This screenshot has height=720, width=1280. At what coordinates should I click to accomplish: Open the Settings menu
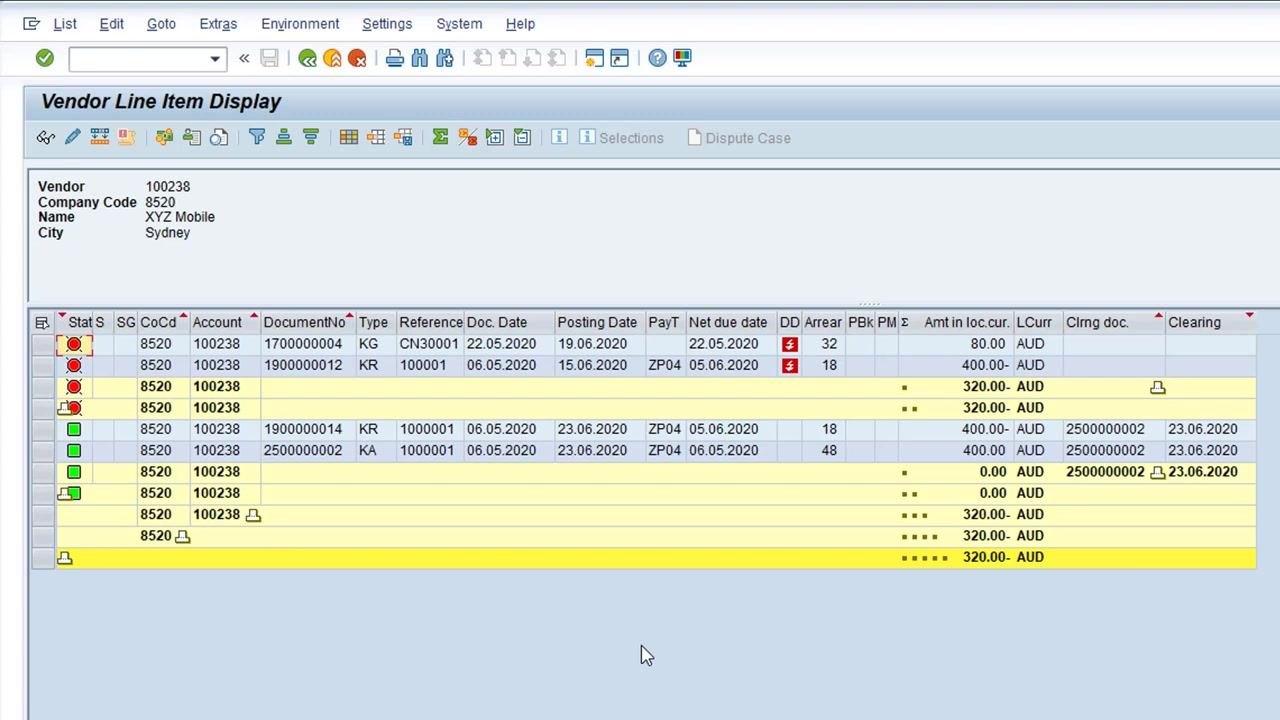(x=387, y=24)
